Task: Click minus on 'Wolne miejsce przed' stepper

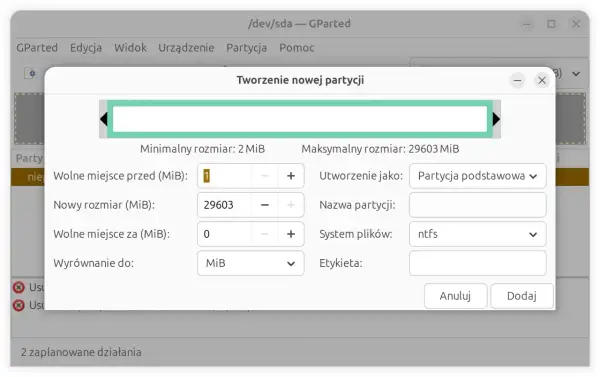Action: point(264,176)
